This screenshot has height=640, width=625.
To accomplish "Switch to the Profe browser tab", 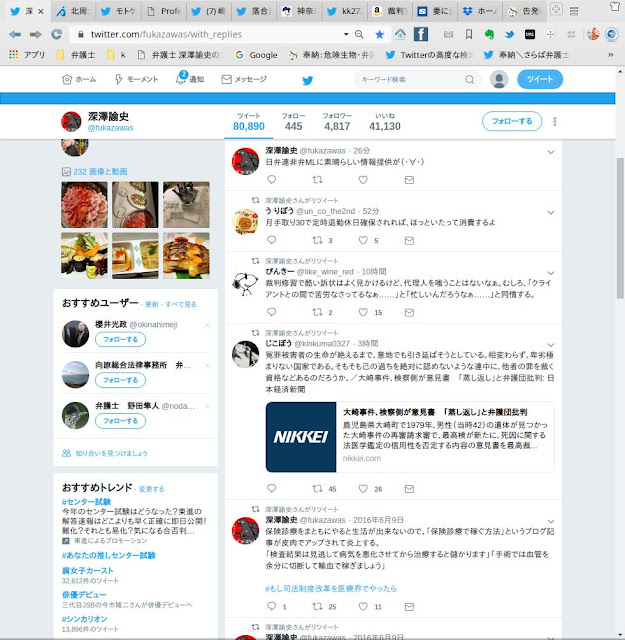I will point(164,11).
